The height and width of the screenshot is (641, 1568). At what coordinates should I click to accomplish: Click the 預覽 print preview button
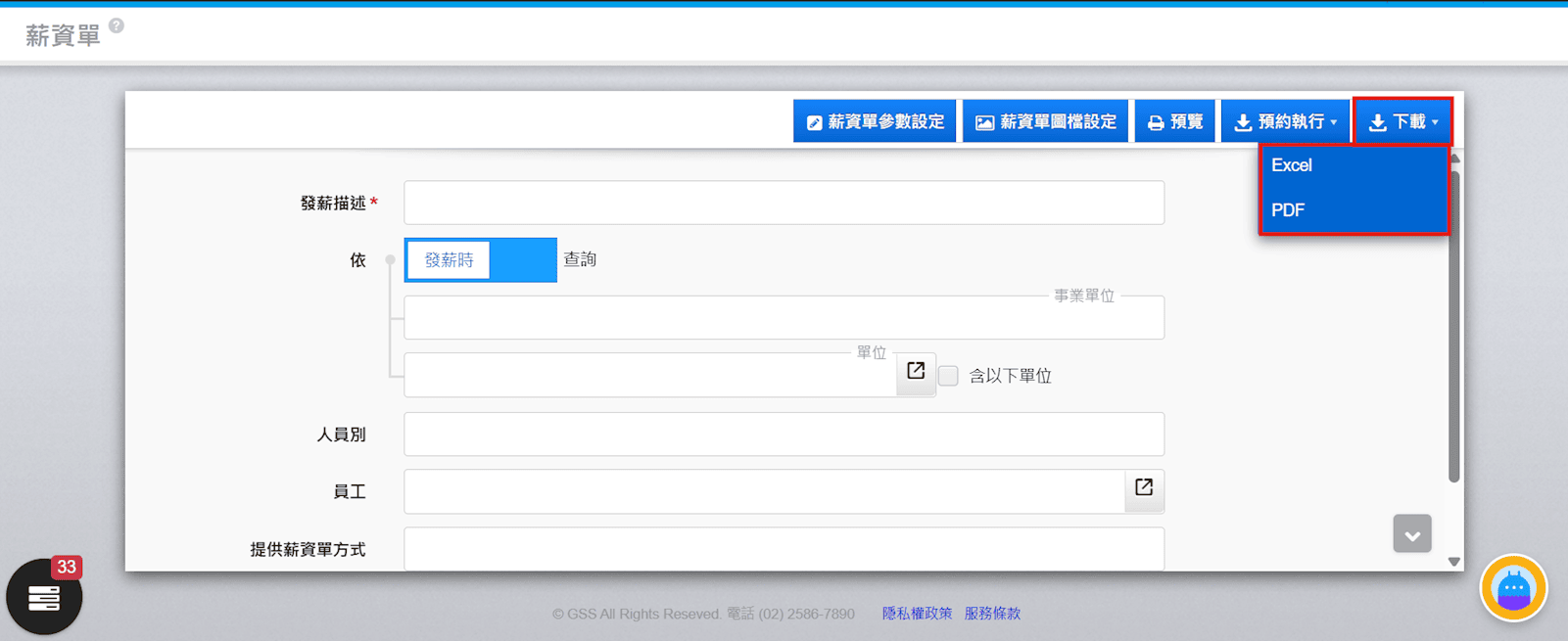(x=1174, y=121)
